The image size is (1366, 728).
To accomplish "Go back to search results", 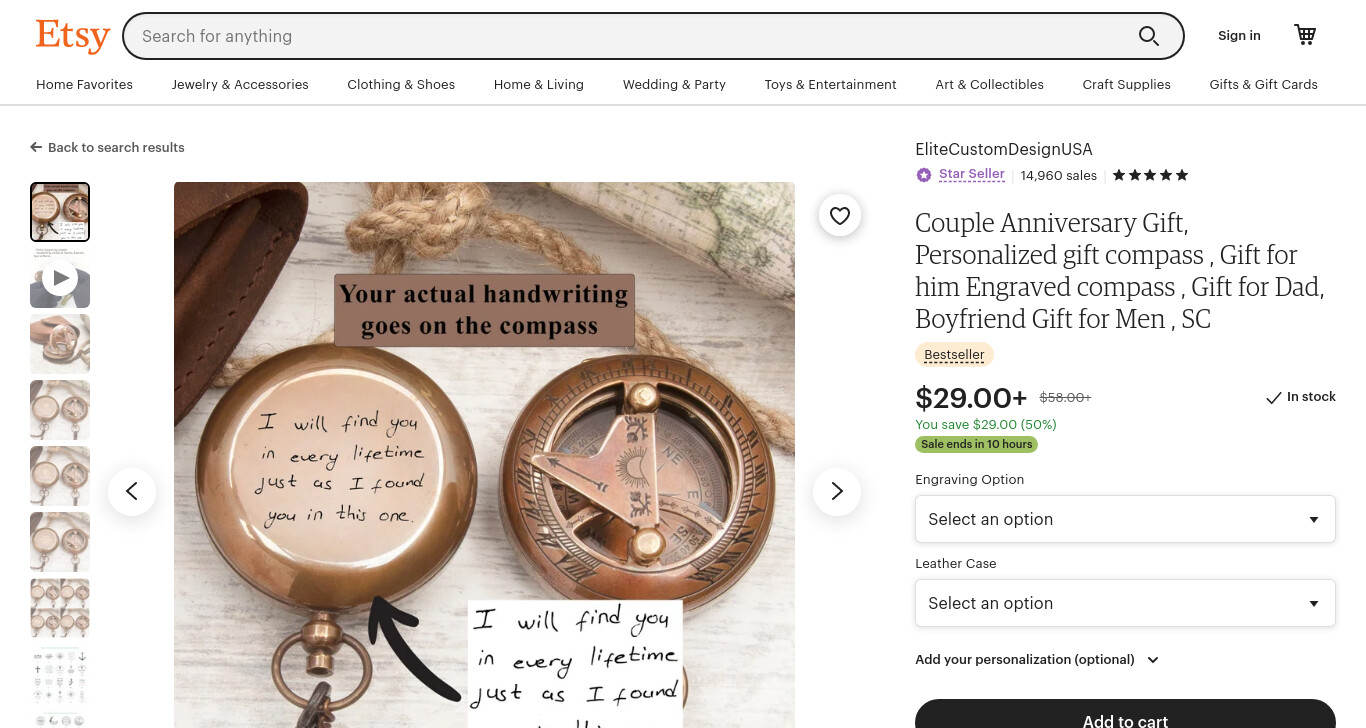I will pos(107,147).
